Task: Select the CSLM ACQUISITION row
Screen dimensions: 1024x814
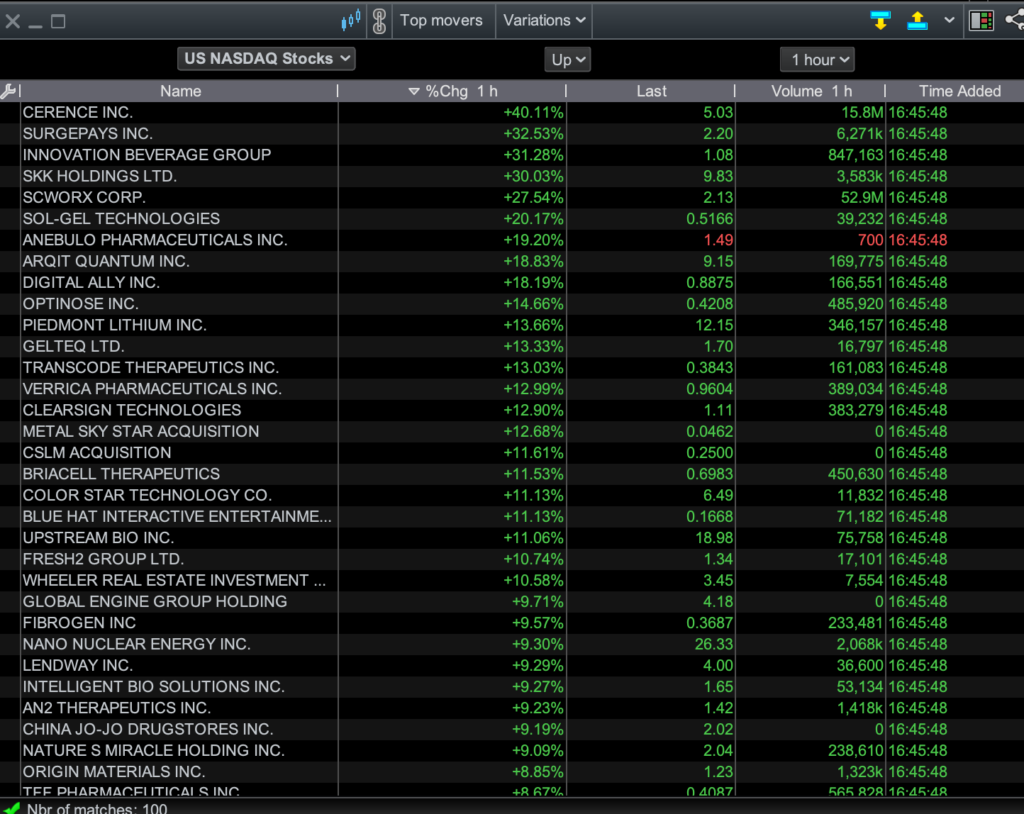Action: pos(512,453)
